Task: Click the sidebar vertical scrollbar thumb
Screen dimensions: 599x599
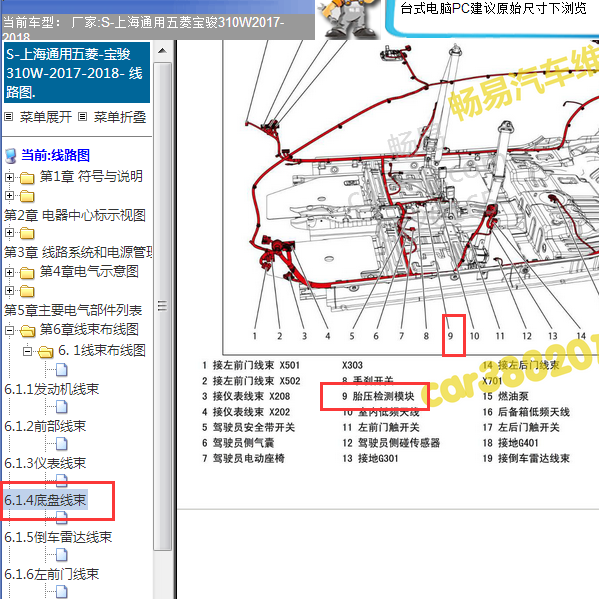Action: 162,306
